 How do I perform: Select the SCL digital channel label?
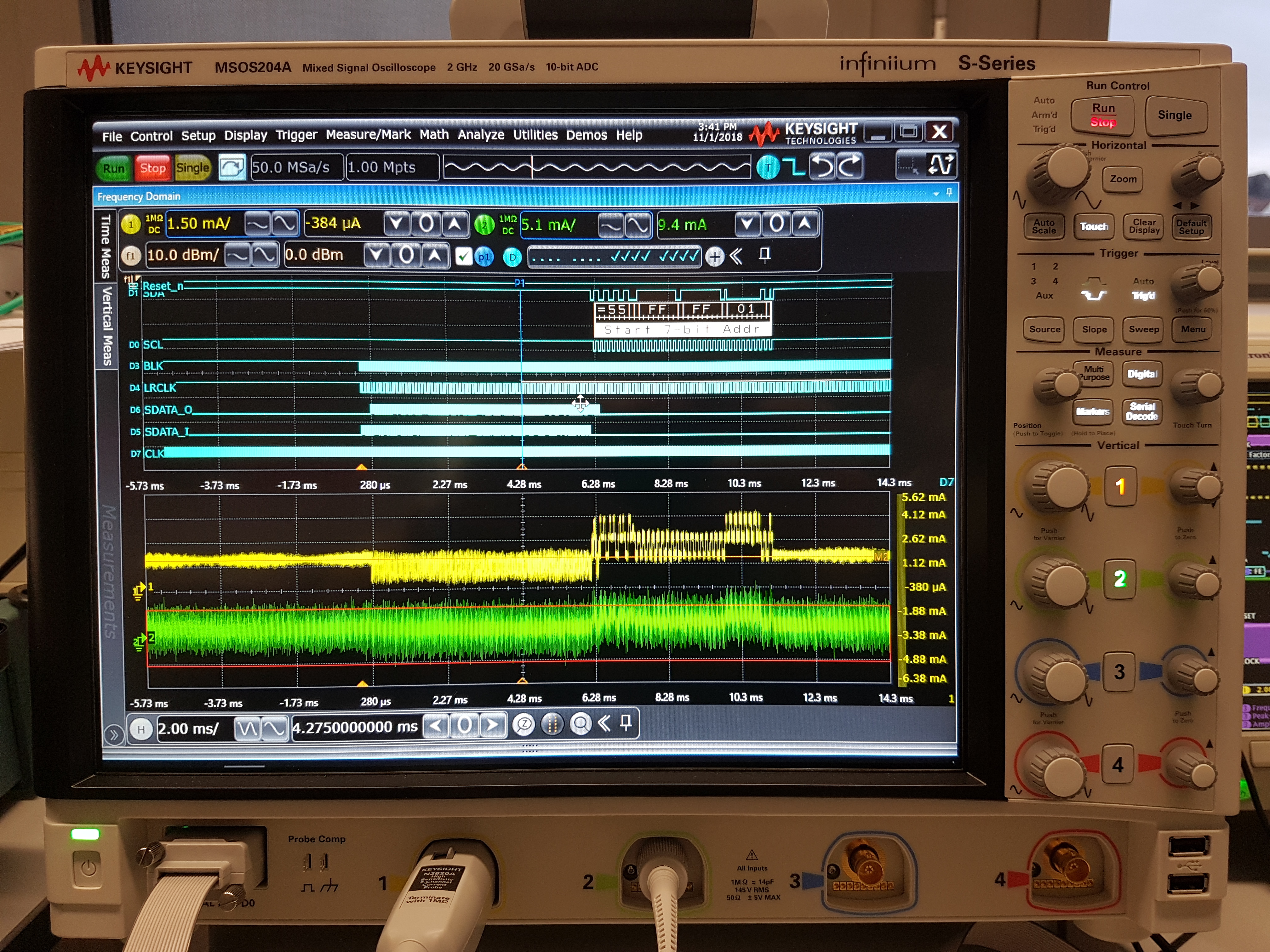153,344
